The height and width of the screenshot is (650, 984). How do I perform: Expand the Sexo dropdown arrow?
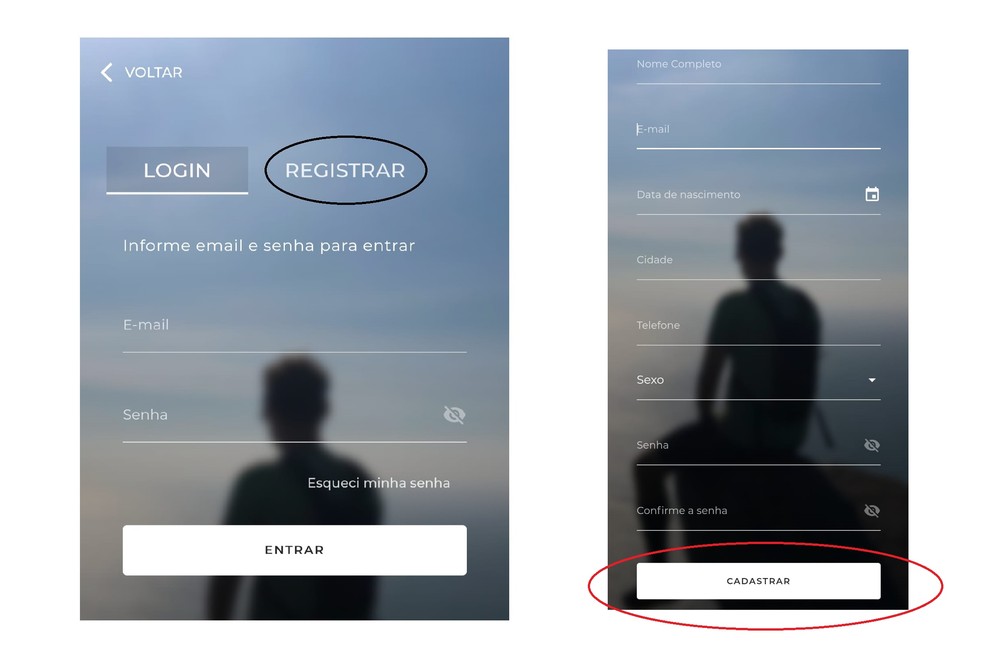(x=872, y=380)
